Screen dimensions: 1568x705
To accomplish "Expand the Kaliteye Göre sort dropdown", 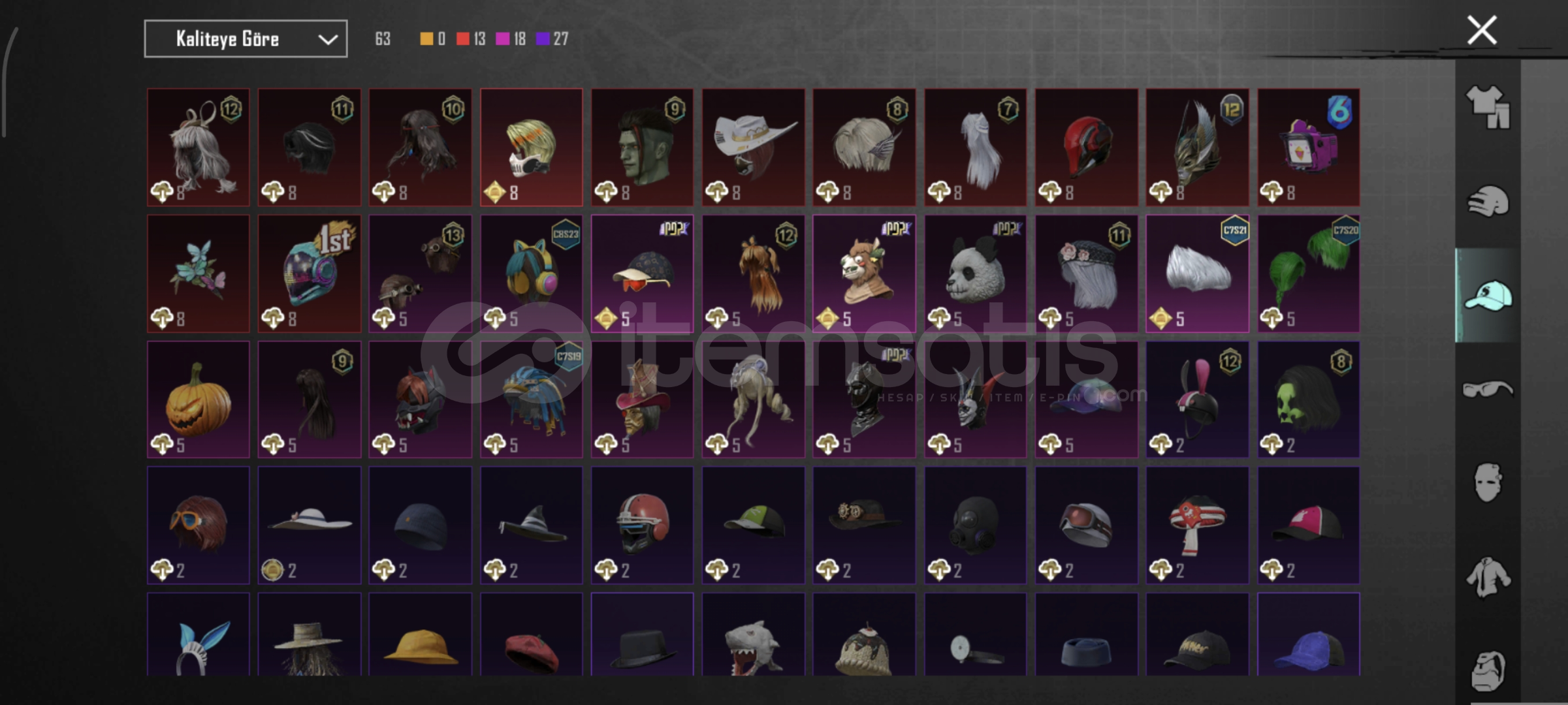I will 246,39.
